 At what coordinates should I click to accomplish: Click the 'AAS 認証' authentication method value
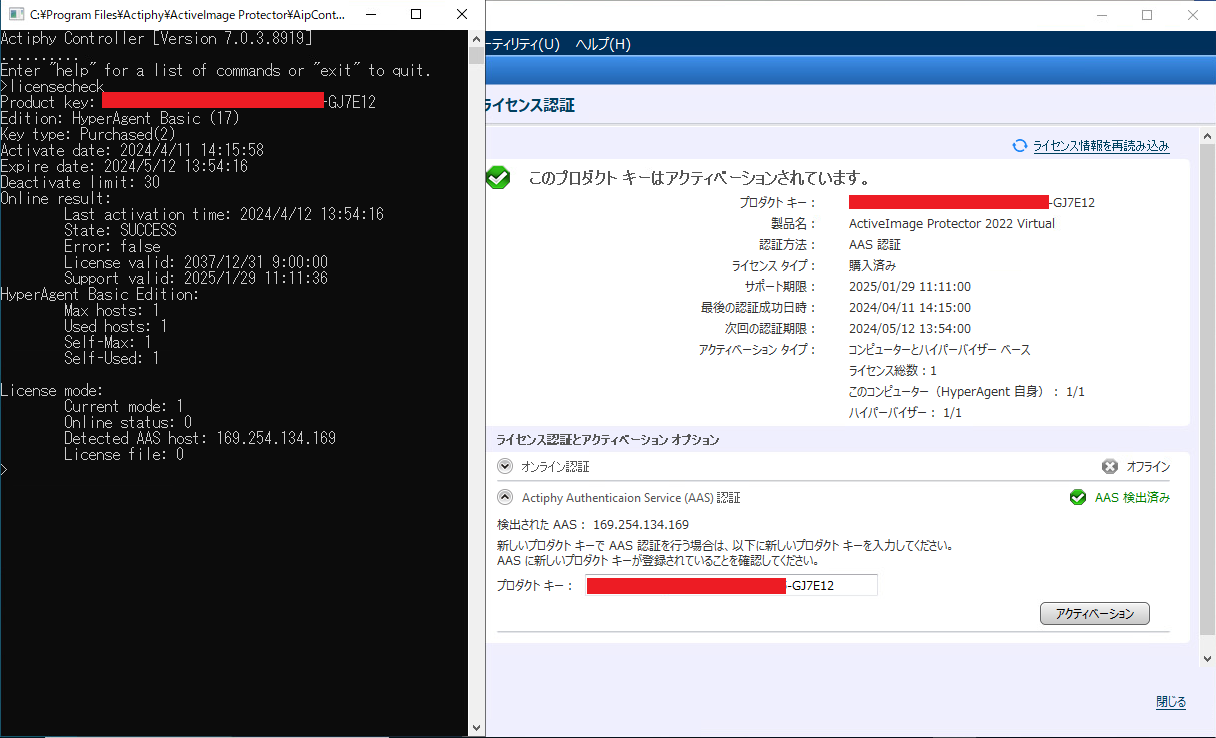pos(875,245)
